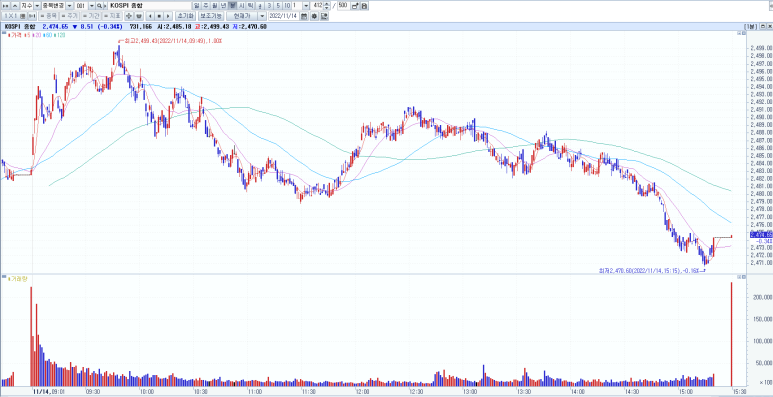773x397 pixels.
Task: Click the volume pane top-left small icon
Action: pos(3,278)
